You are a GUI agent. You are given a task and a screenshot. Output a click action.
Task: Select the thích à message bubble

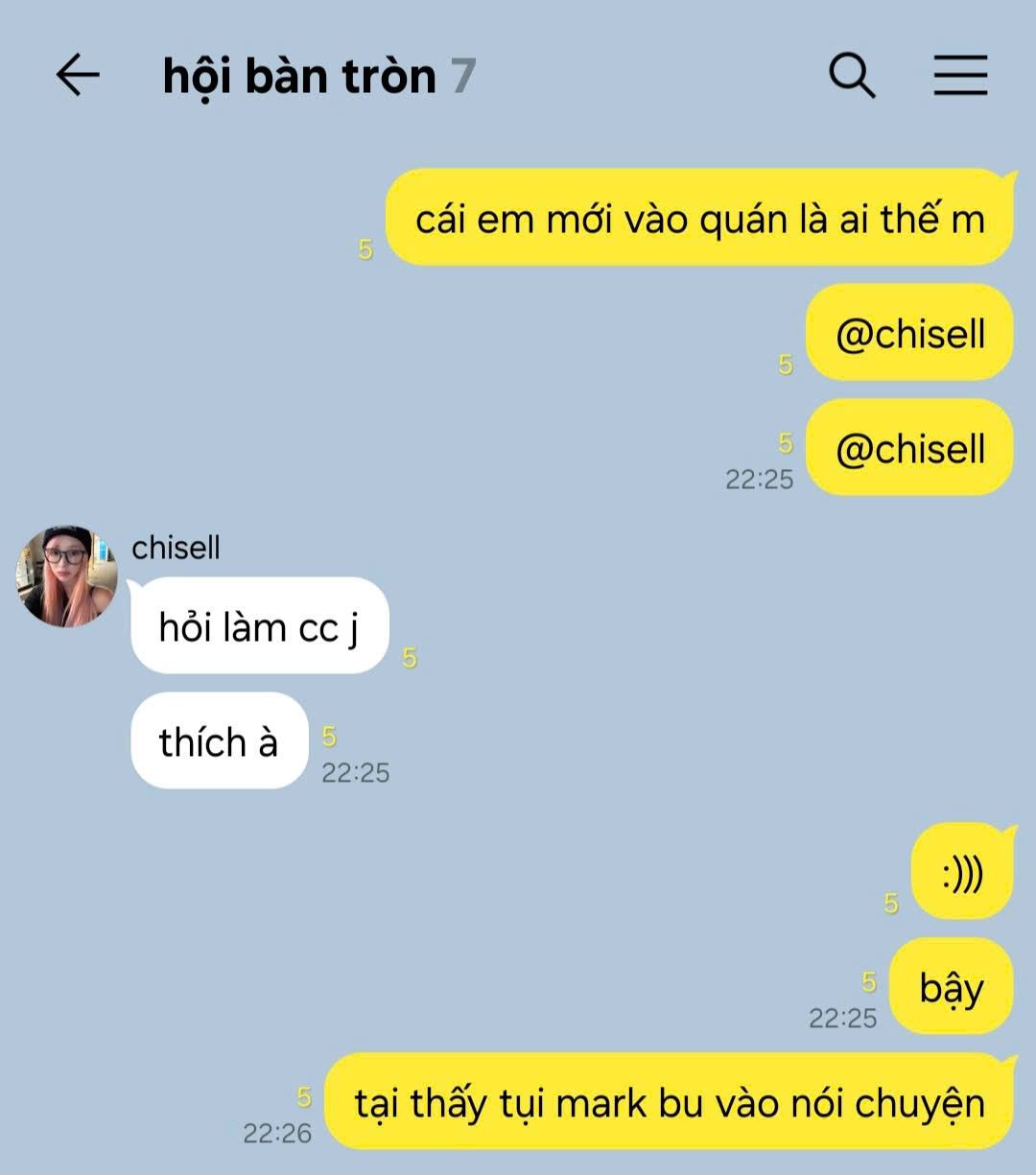point(219,740)
